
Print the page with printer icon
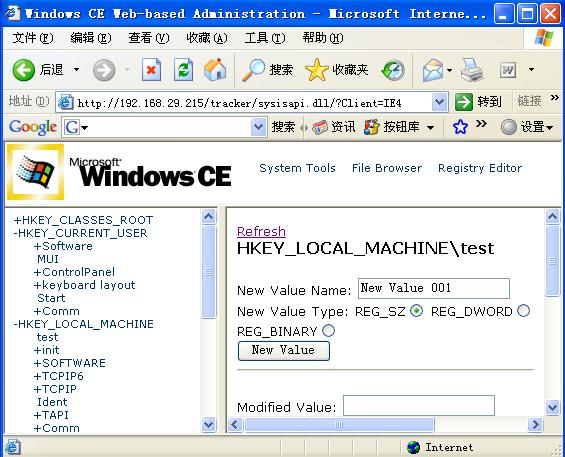pyautogui.click(x=472, y=70)
